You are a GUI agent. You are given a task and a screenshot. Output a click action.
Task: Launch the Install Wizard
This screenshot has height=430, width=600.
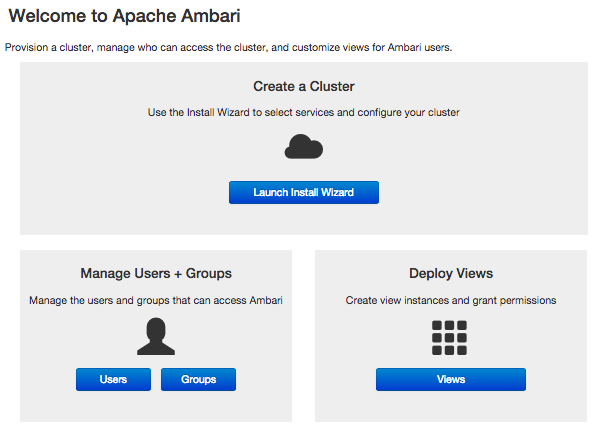tap(304, 192)
